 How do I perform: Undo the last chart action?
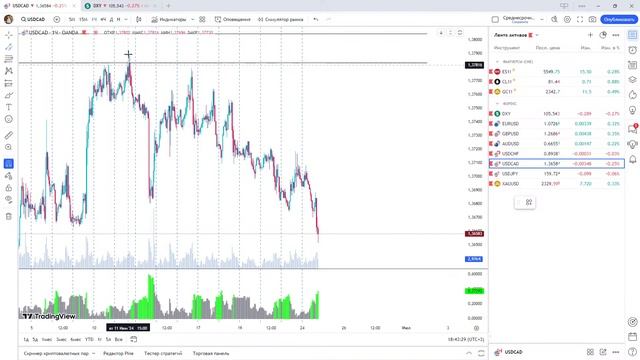click(x=316, y=19)
